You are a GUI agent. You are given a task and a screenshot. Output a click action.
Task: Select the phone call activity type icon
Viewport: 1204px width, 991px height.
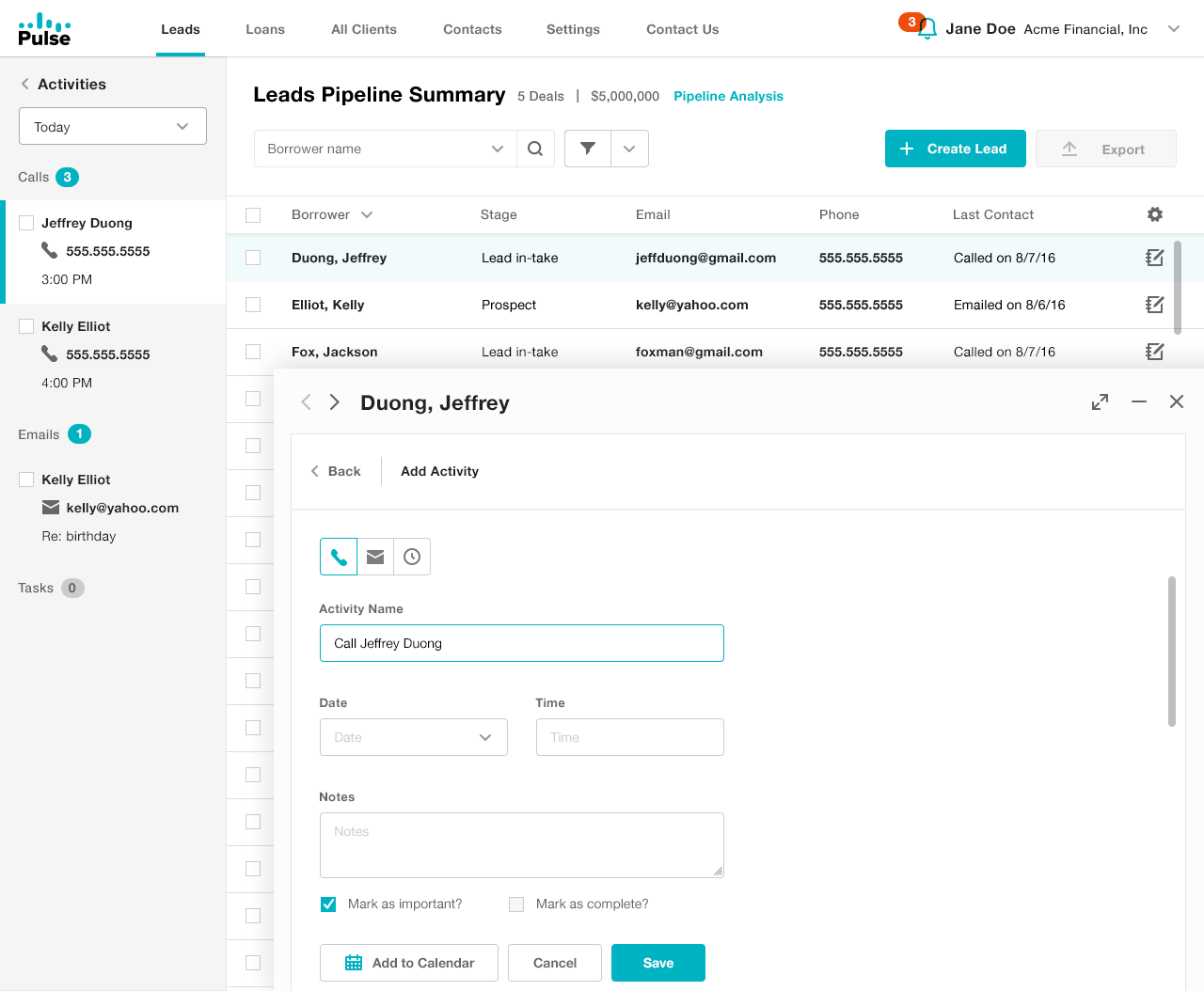pos(339,557)
